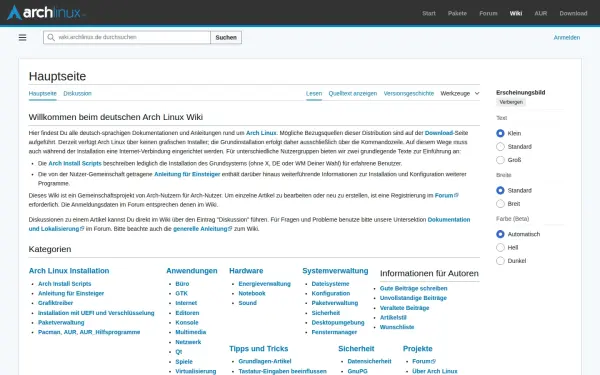Image resolution: width=600 pixels, height=375 pixels.
Task: Select the Standard width radio button
Action: (x=500, y=190)
